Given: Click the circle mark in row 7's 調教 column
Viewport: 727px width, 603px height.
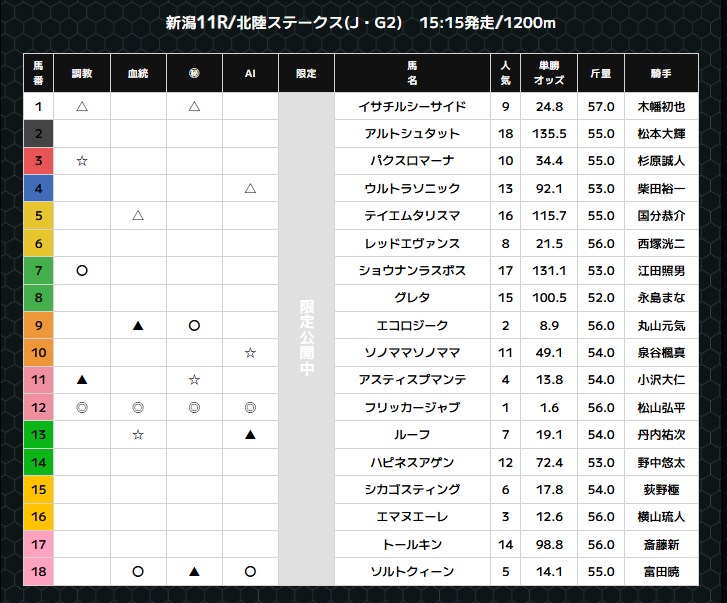Looking at the screenshot, I should pyautogui.click(x=82, y=270).
